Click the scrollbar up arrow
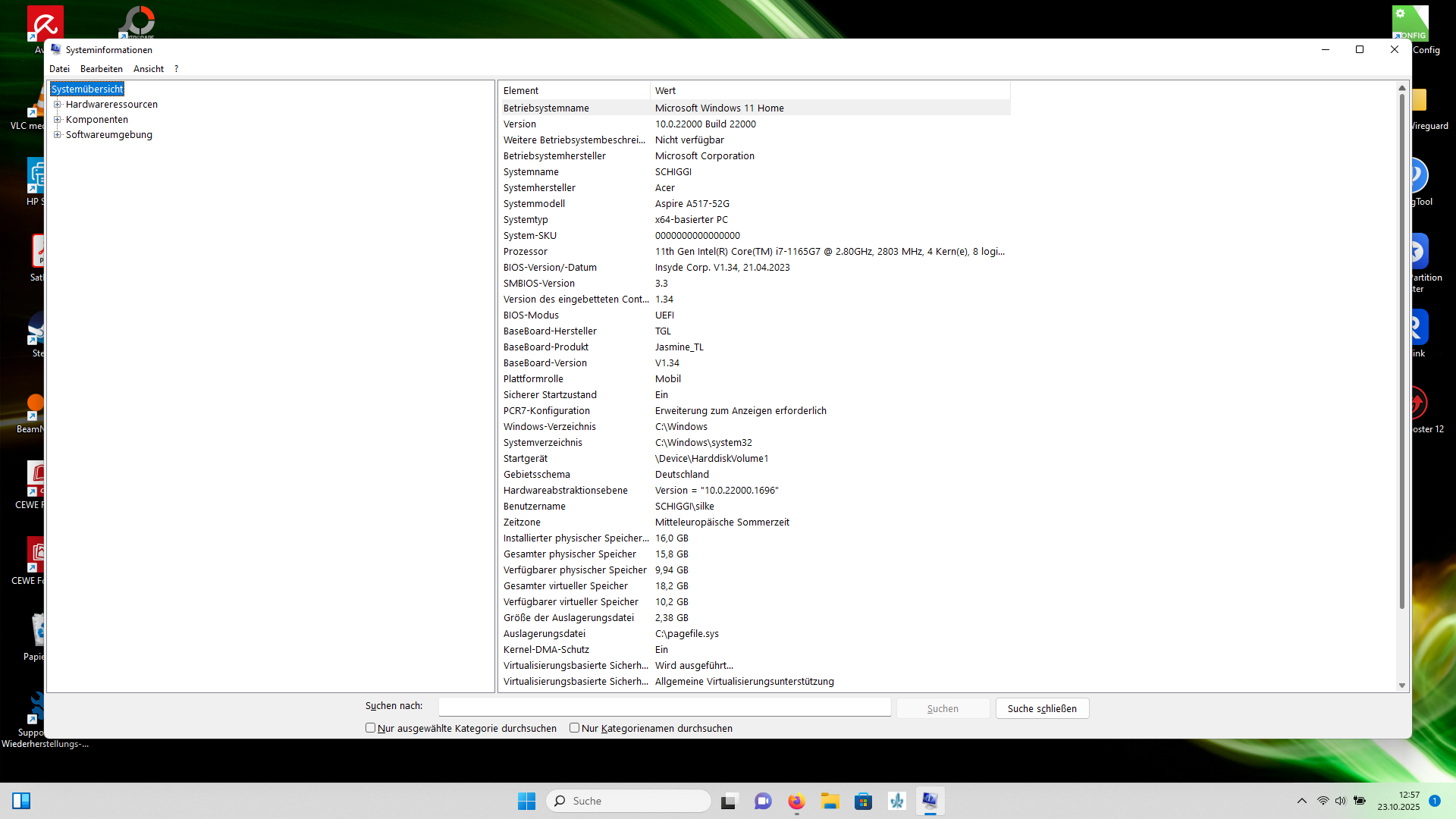 (1402, 88)
